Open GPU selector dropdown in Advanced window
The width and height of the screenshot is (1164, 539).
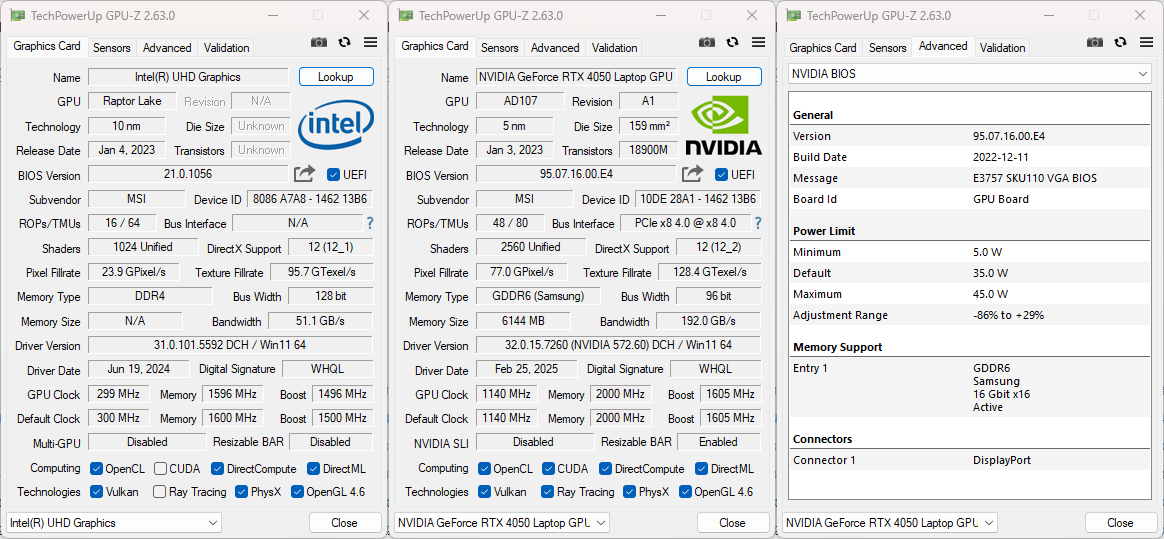[x=890, y=523]
